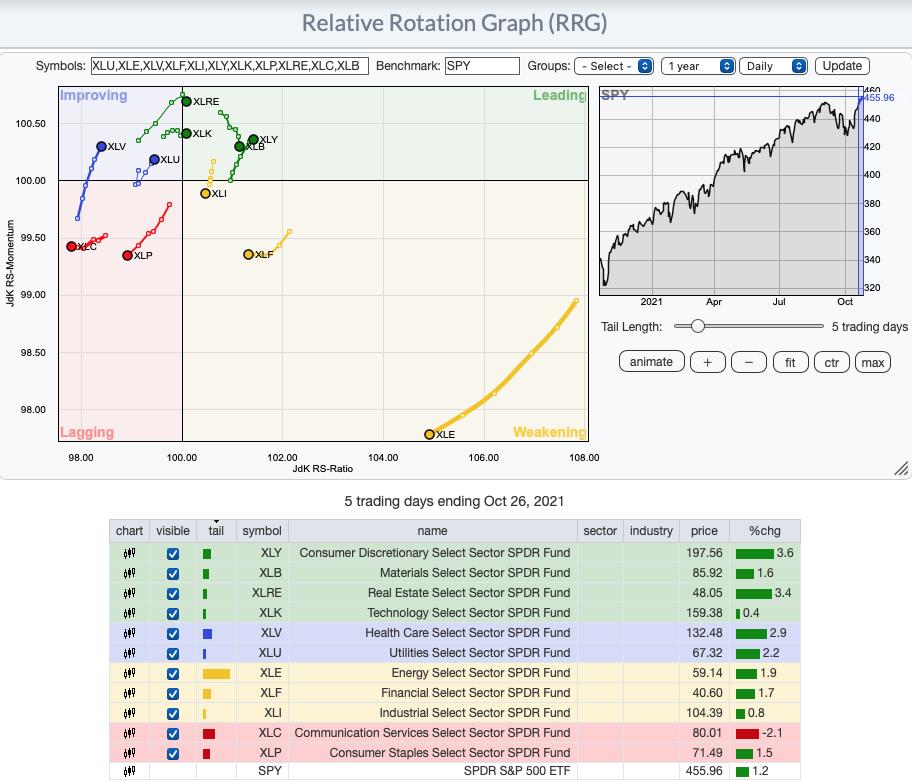Sort table by sector column header
912x782 pixels.
[x=600, y=531]
